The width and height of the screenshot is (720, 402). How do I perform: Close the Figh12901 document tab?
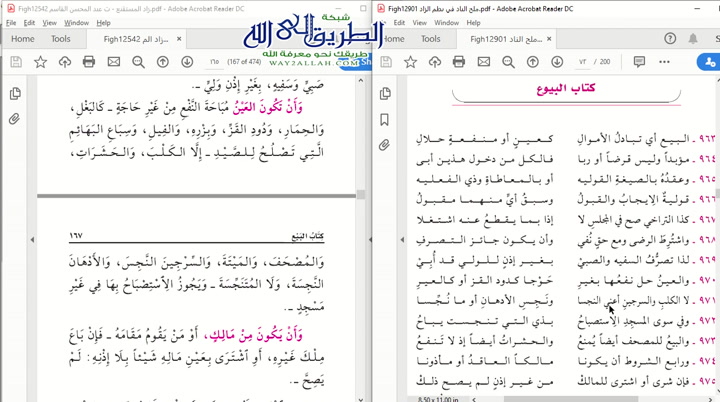549,39
